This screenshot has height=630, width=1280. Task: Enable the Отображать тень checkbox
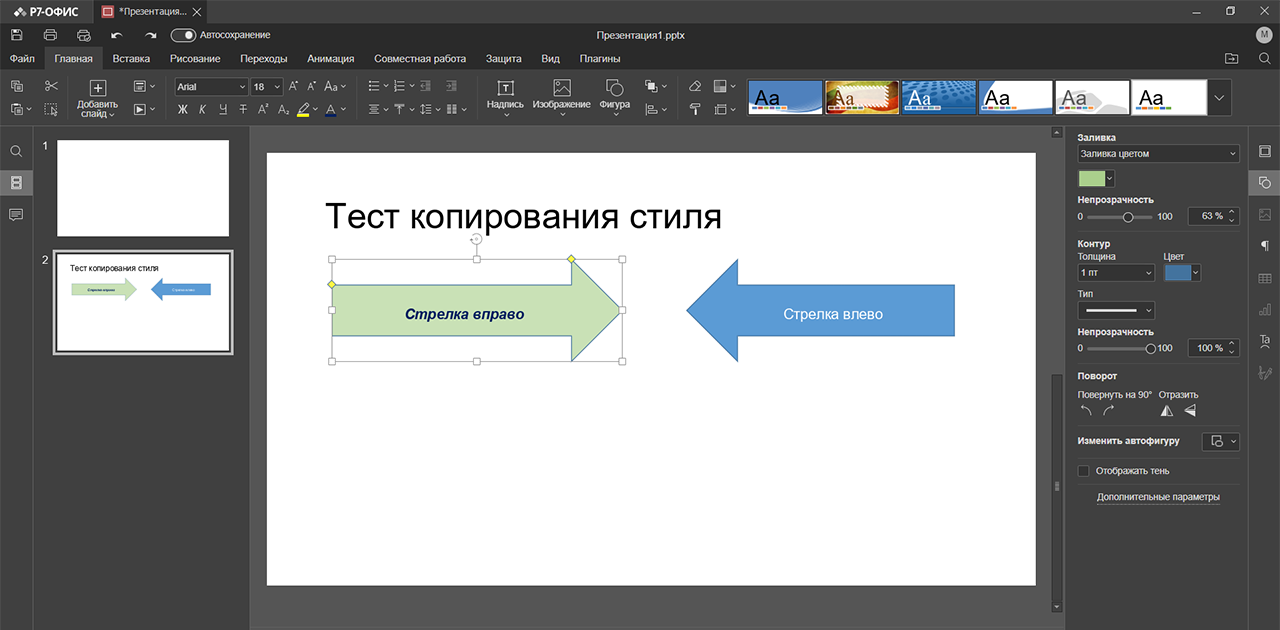pos(1083,471)
